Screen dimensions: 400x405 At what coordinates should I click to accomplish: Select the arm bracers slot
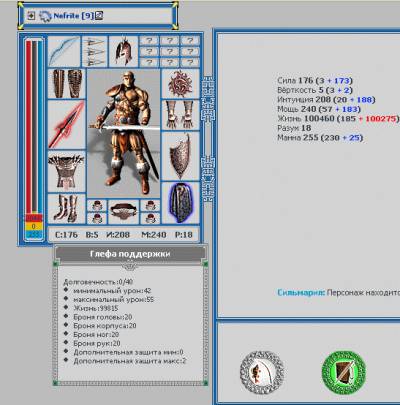[x=67, y=84]
